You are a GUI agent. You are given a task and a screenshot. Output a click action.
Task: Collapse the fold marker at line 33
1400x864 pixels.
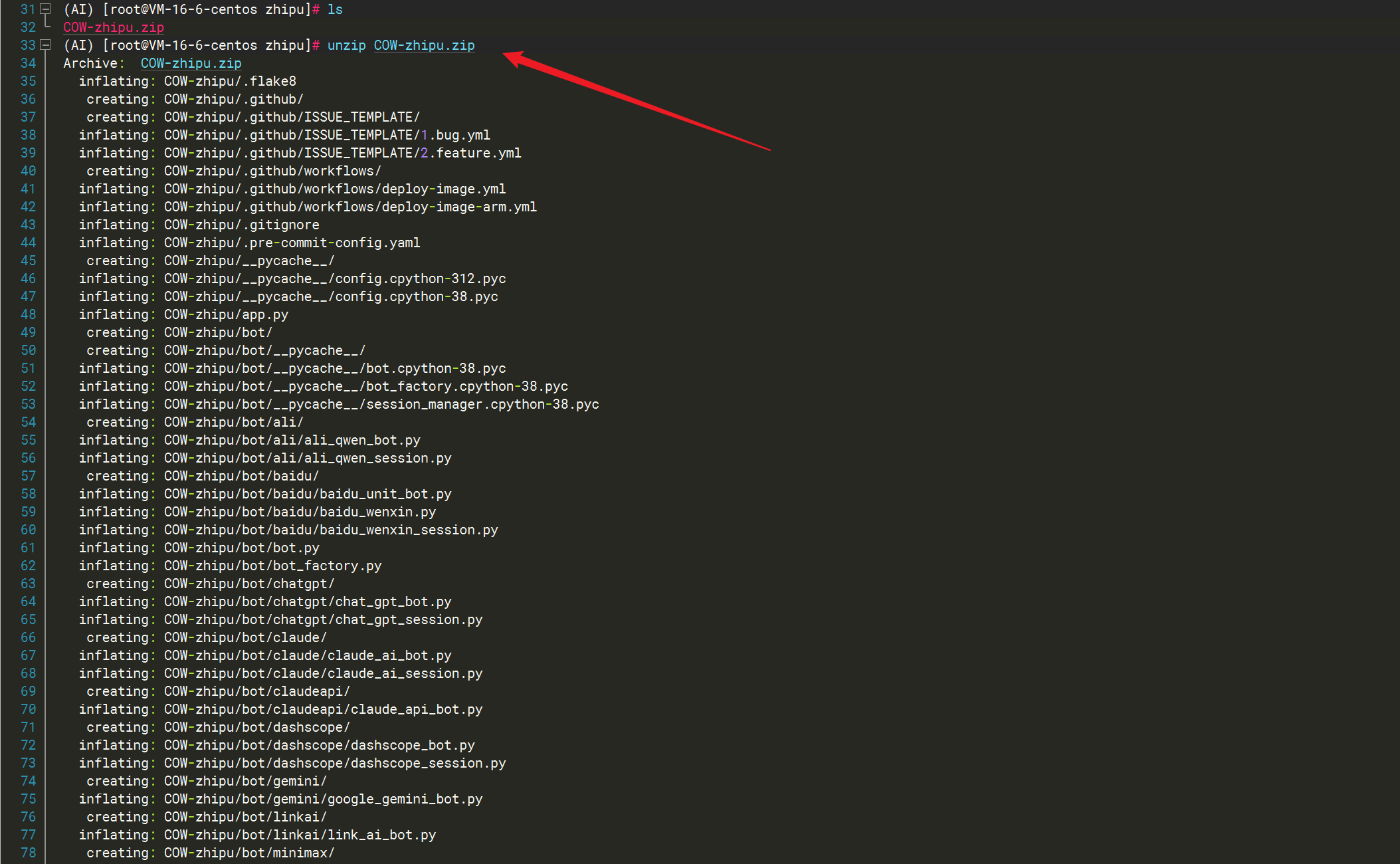pos(45,45)
